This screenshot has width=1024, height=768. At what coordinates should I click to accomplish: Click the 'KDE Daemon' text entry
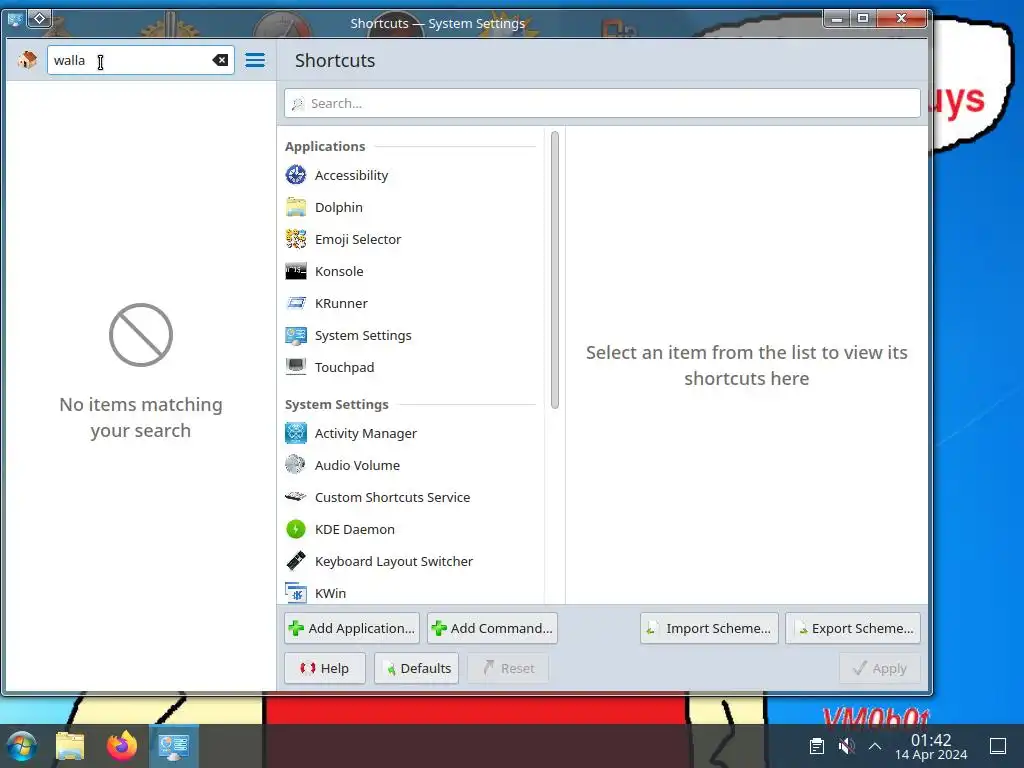coord(355,529)
